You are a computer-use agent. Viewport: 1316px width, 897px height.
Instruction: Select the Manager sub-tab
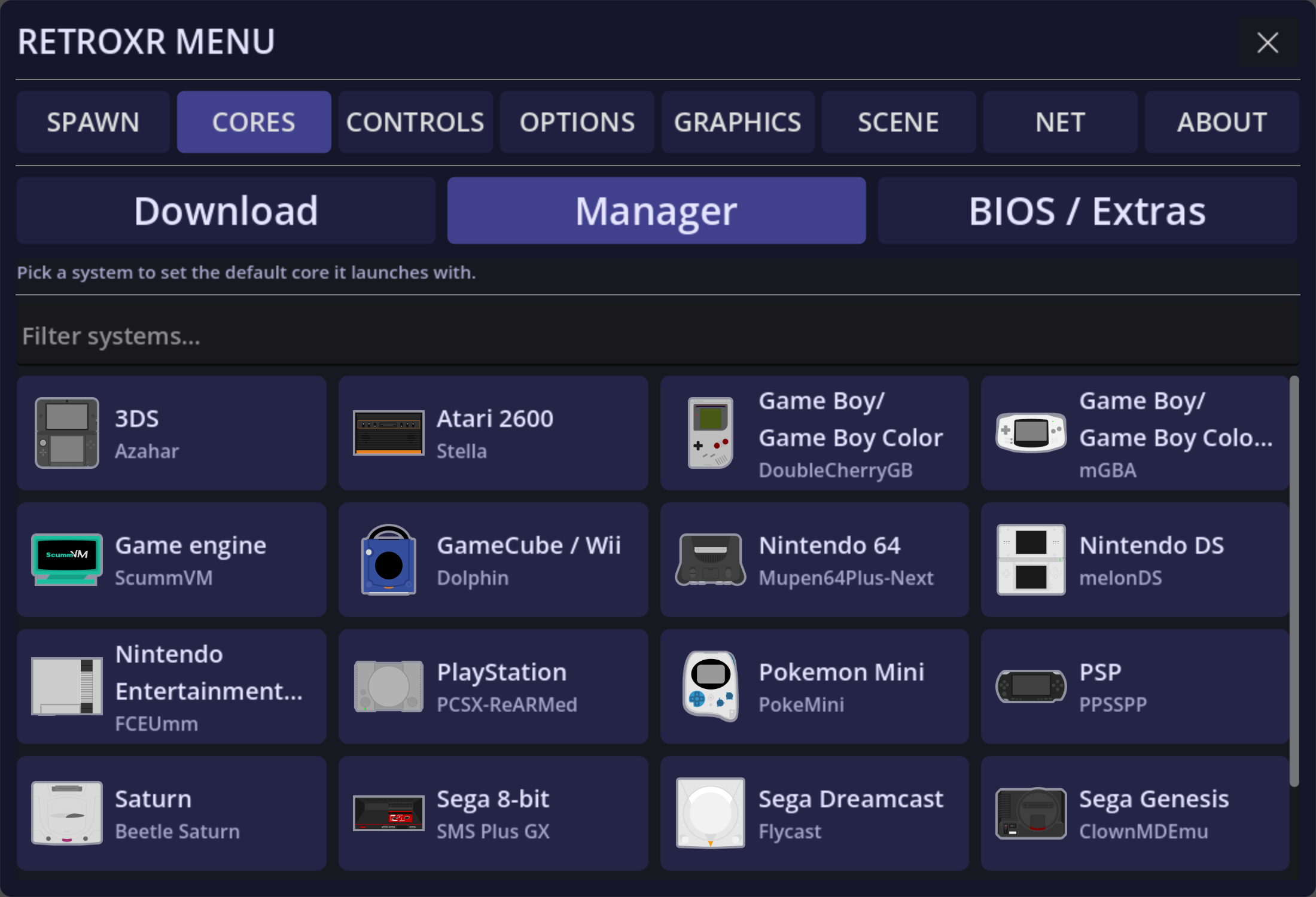click(657, 210)
